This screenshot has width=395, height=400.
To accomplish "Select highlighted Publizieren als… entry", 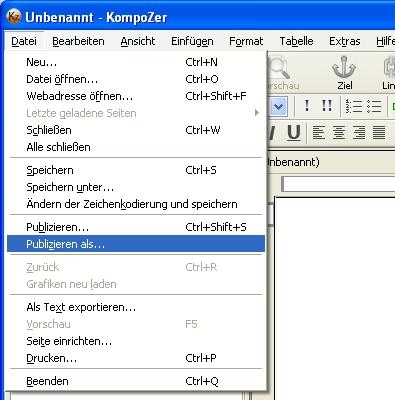I will click(x=136, y=244).
